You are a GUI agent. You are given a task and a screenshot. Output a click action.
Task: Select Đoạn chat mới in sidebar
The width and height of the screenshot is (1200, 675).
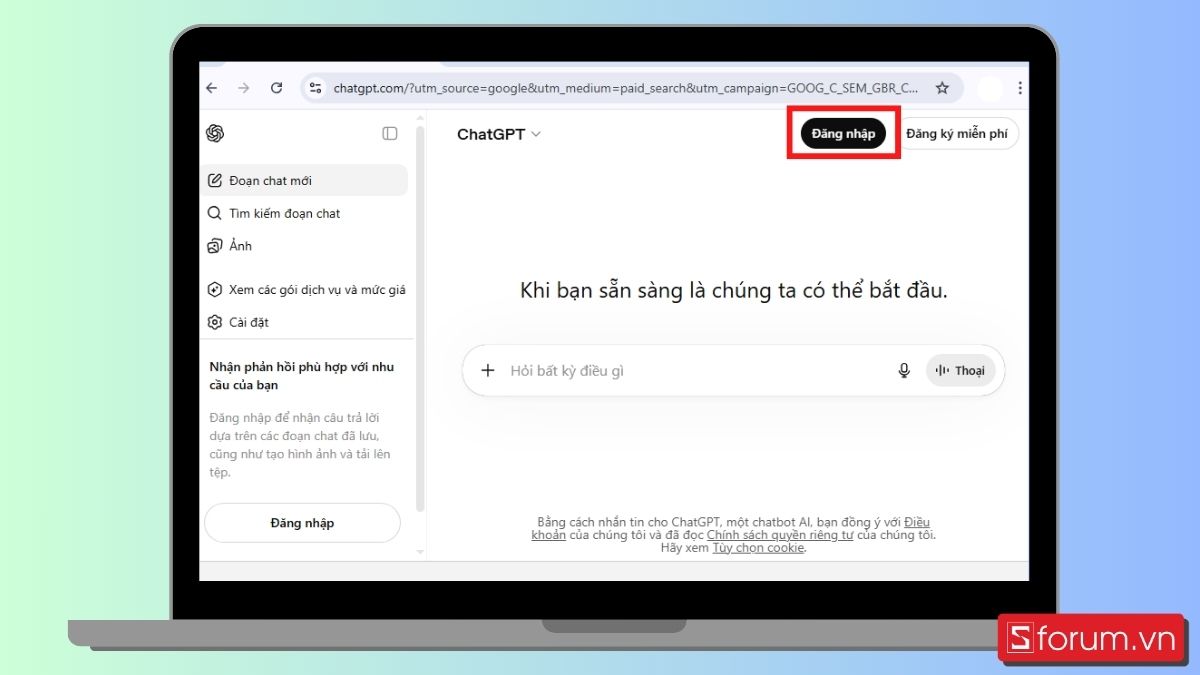pyautogui.click(x=304, y=181)
